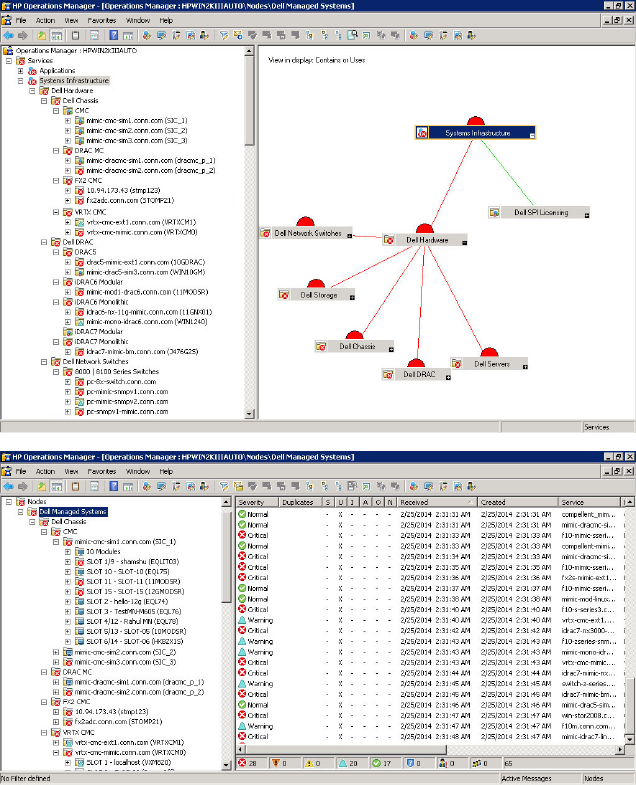Image resolution: width=636 pixels, height=785 pixels.
Task: Click the Dell Chassis node icon in the map
Action: 321,346
